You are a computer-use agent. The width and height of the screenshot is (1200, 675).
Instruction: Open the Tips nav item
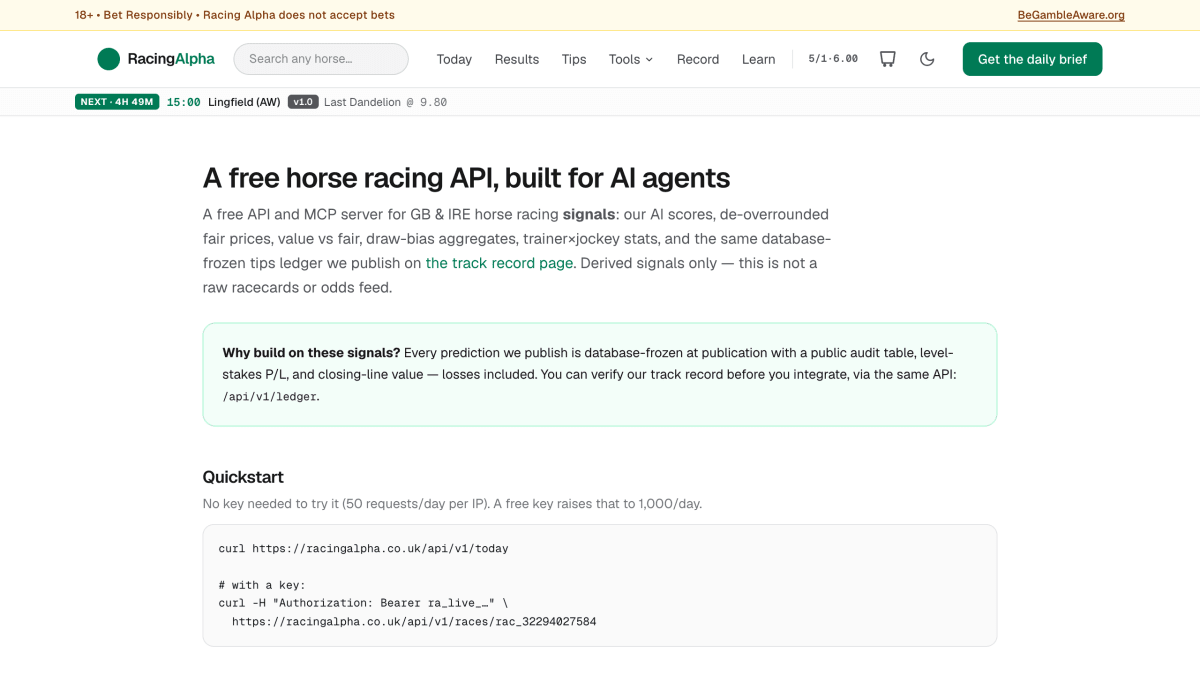(x=574, y=59)
